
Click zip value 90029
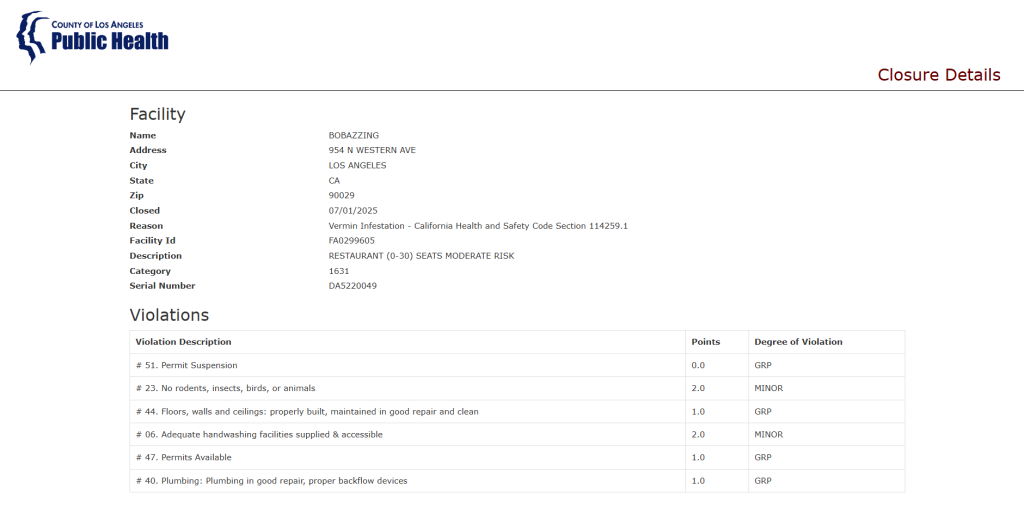[342, 196]
